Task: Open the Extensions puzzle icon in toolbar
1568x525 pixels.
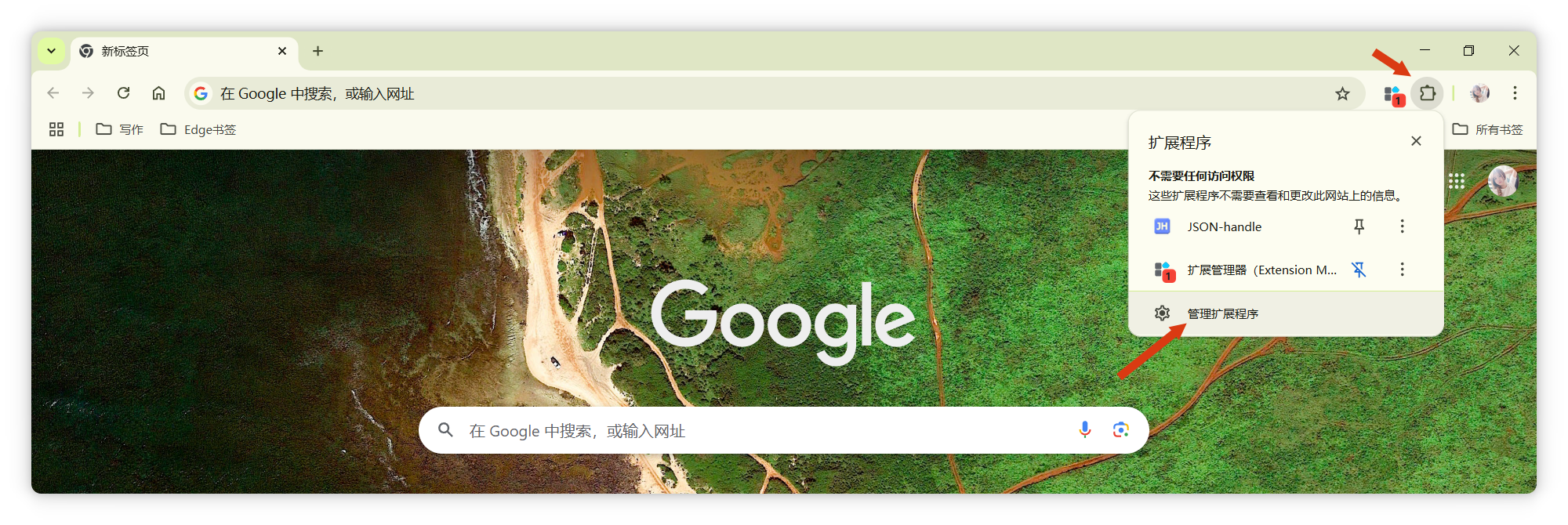Action: click(1427, 93)
